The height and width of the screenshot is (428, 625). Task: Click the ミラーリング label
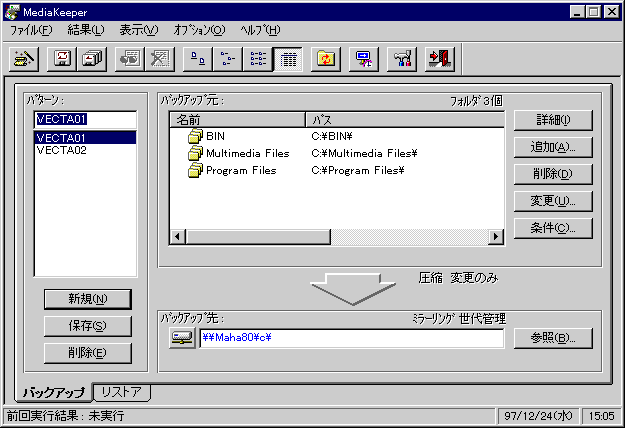pos(433,319)
